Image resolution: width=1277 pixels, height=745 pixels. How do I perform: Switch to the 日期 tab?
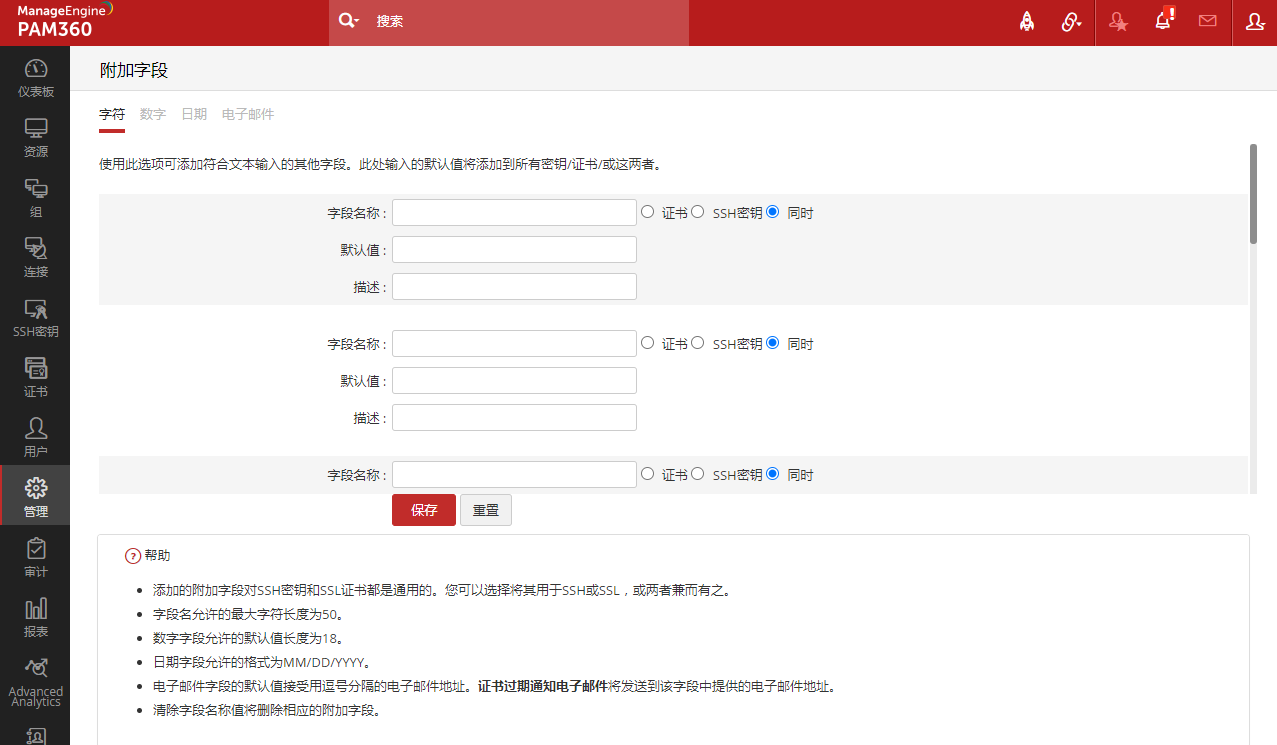194,114
